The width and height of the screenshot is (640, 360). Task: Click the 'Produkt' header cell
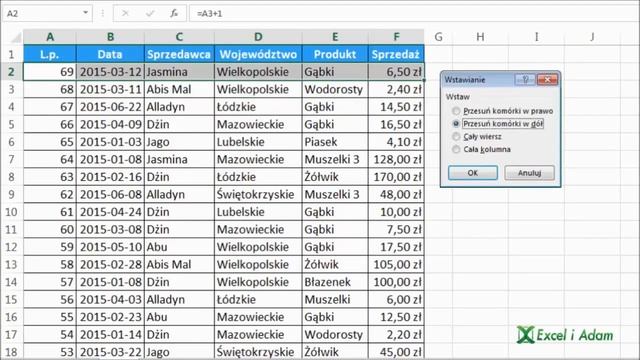pyautogui.click(x=335, y=54)
